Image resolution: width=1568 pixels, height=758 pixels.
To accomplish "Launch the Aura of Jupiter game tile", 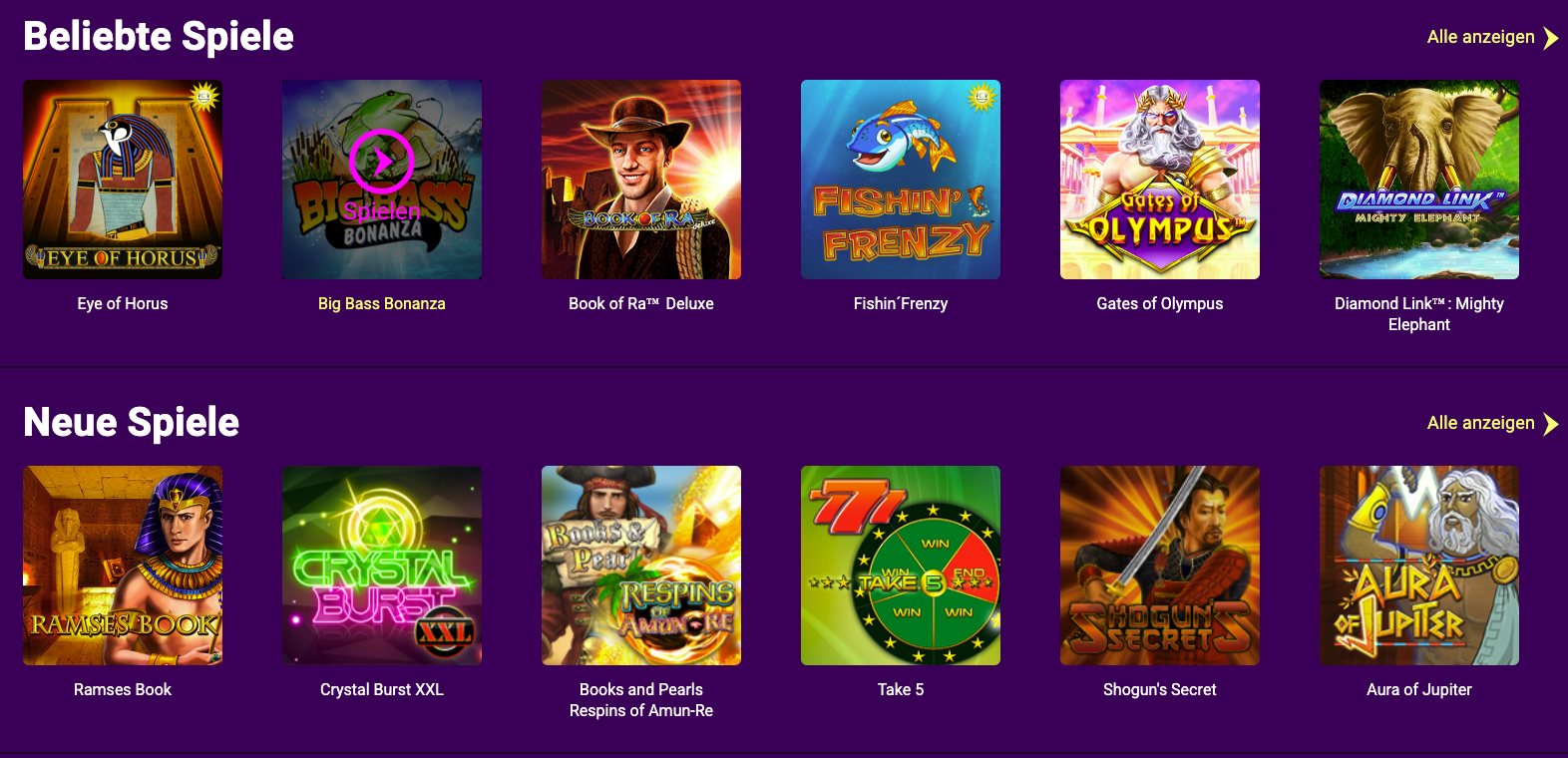I will click(x=1419, y=566).
